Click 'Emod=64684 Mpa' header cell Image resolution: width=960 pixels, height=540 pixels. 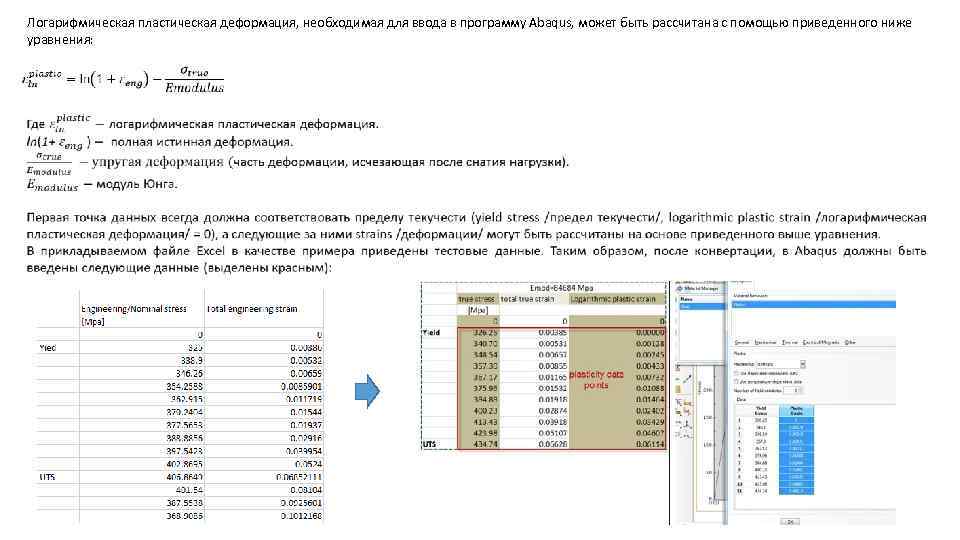[561, 288]
